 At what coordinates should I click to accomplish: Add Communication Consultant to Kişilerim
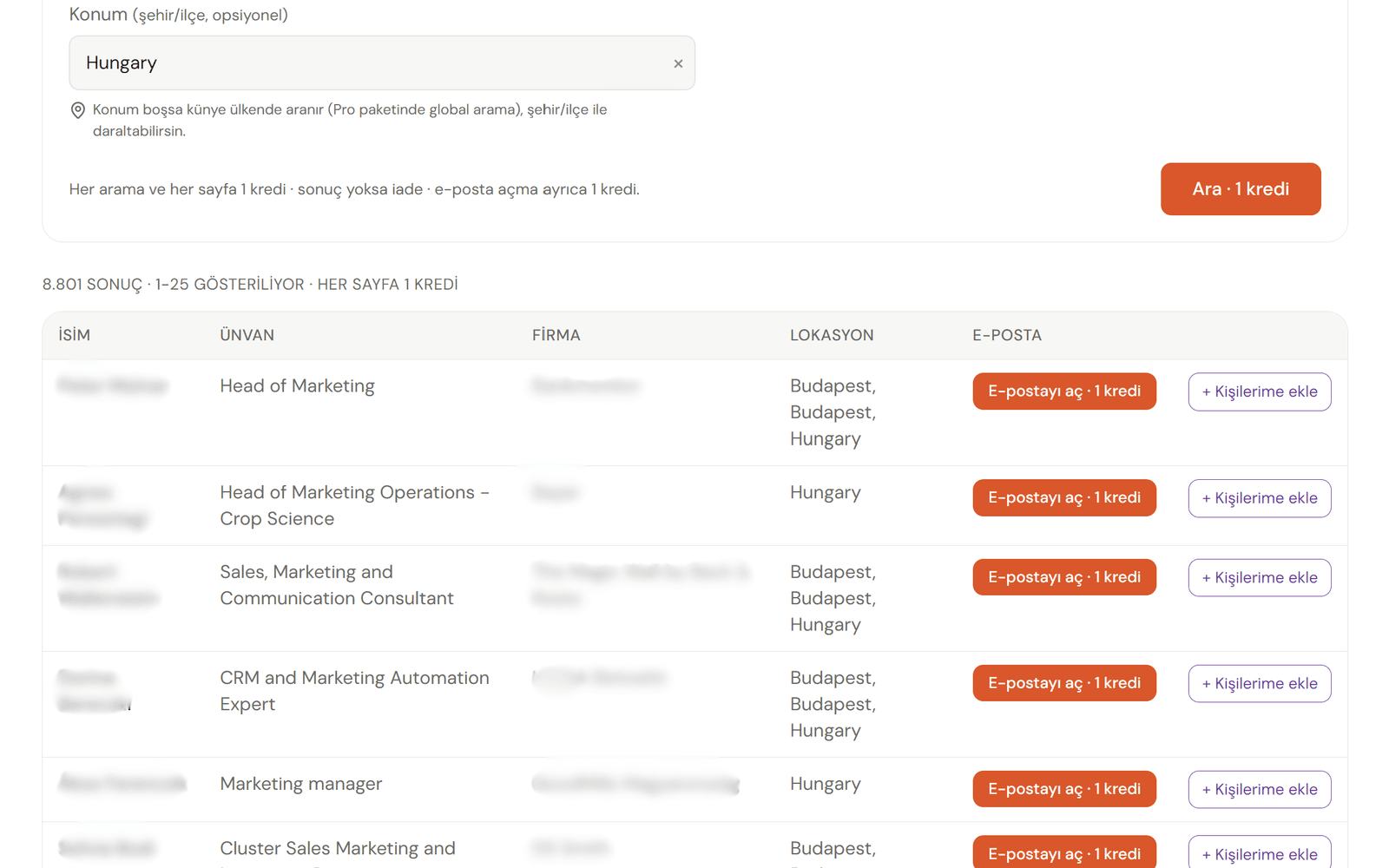[1260, 578]
